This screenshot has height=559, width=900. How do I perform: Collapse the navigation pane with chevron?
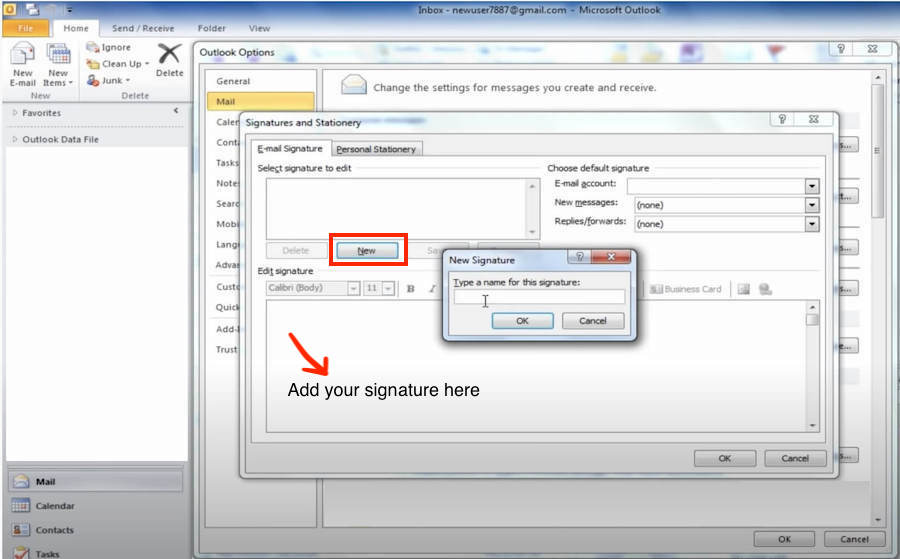[176, 111]
